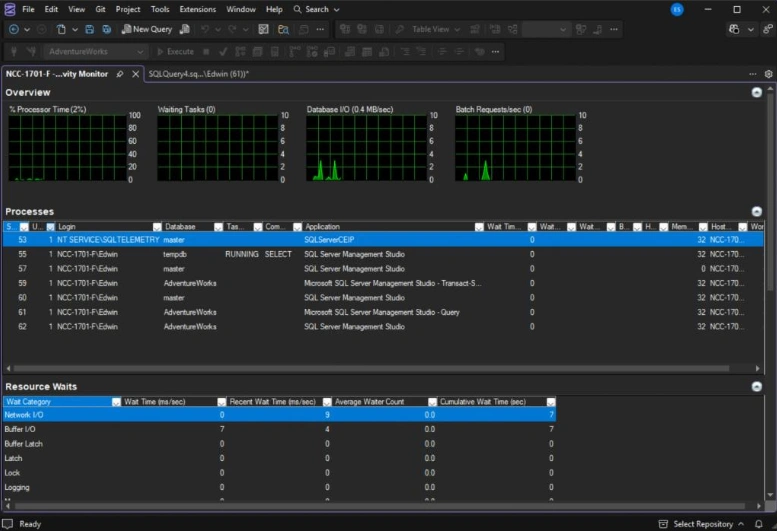The image size is (777, 531).
Task: Click the Redo arrow icon
Action: pyautogui.click(x=232, y=29)
